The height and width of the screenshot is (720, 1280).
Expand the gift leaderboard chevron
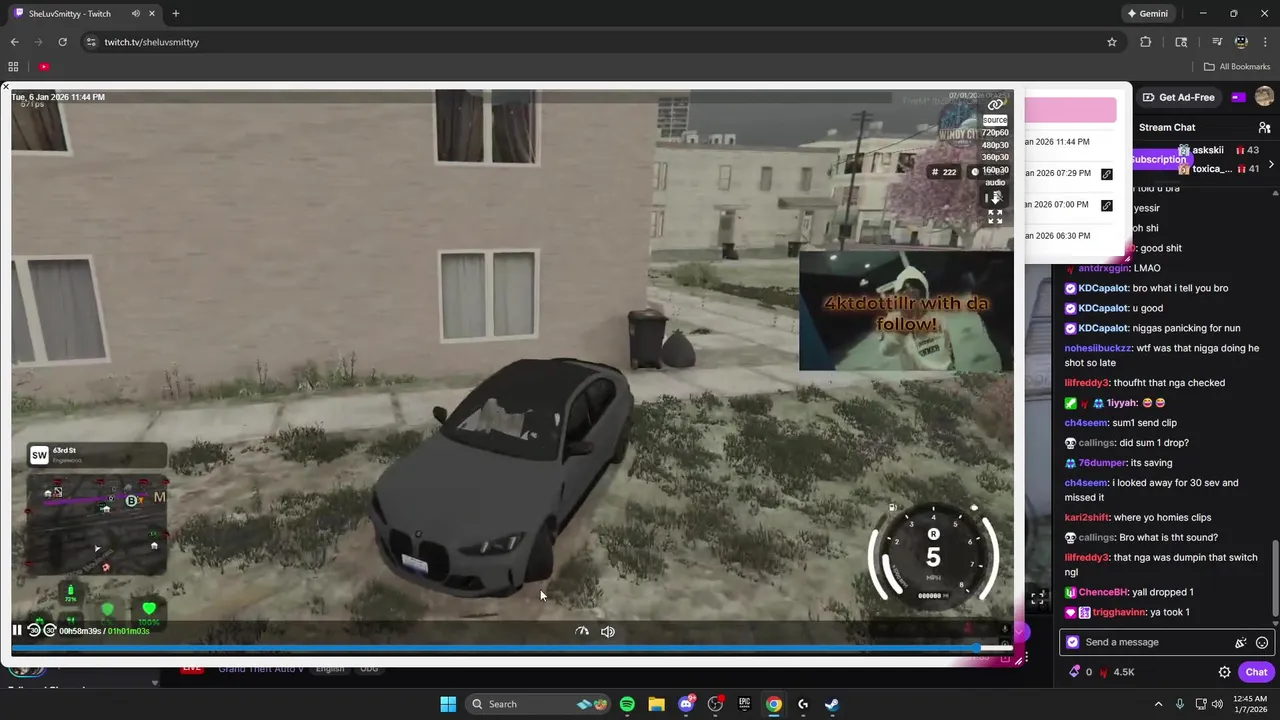pyautogui.click(x=1271, y=164)
